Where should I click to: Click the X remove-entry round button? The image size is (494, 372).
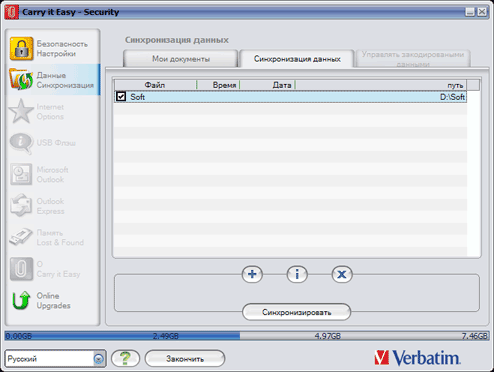[x=342, y=274]
